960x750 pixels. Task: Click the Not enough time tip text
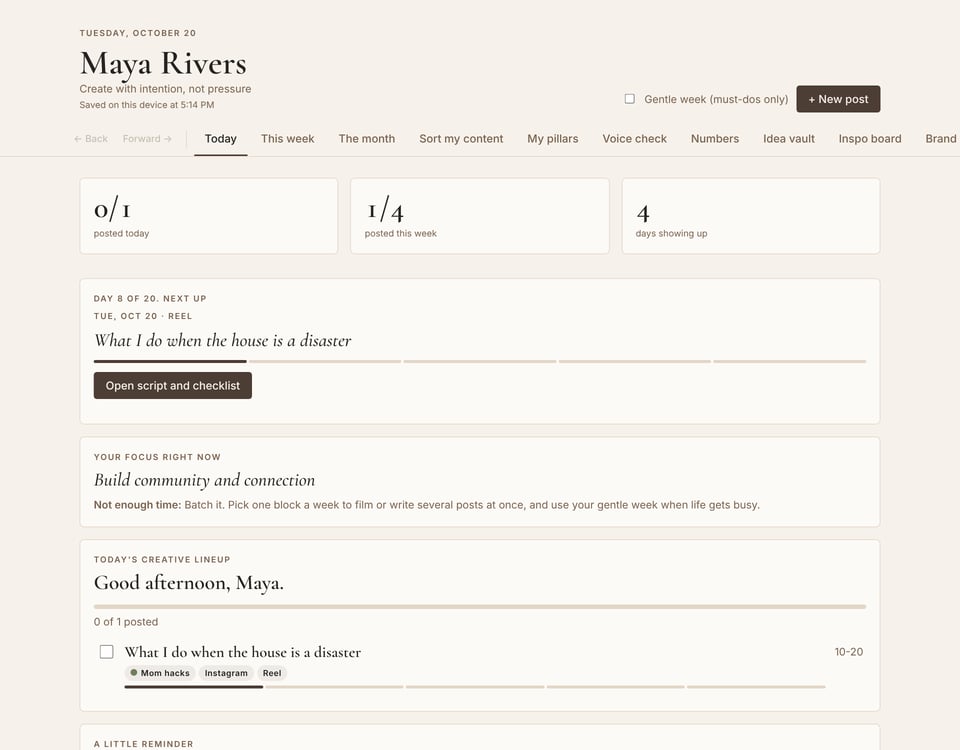(x=427, y=505)
